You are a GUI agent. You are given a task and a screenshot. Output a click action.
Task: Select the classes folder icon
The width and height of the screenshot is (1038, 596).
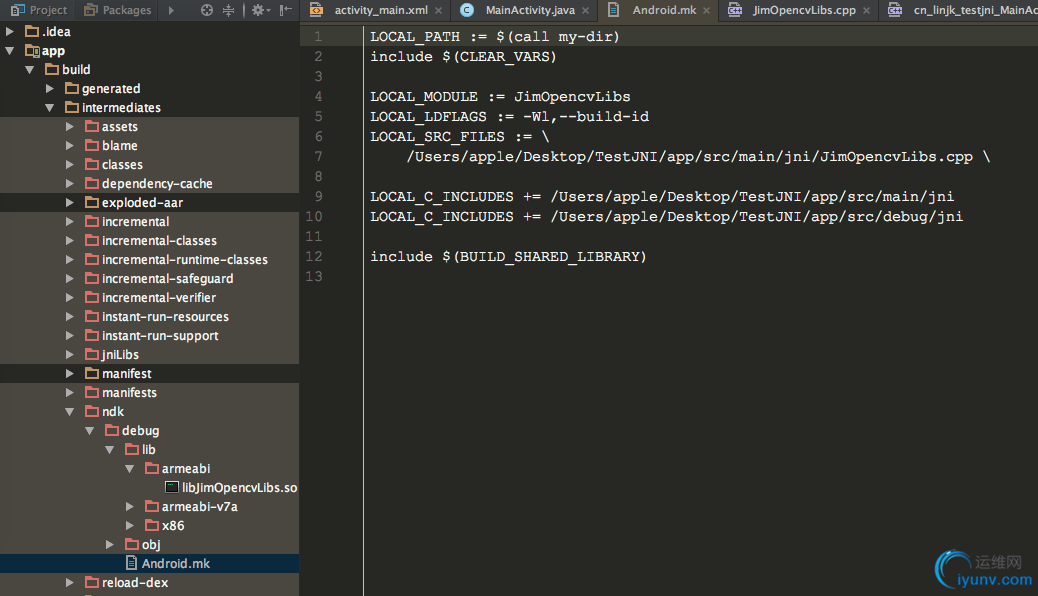click(x=92, y=164)
